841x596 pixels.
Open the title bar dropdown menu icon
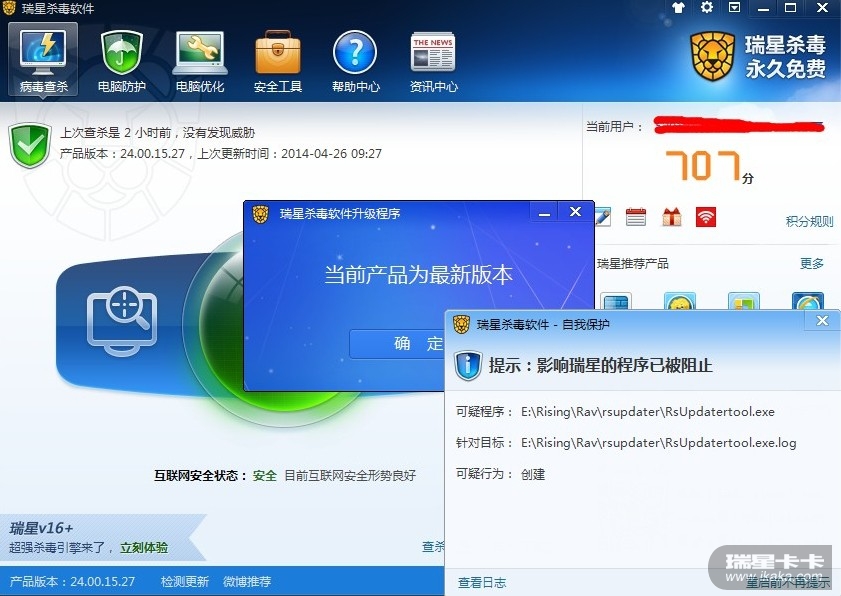pos(734,8)
